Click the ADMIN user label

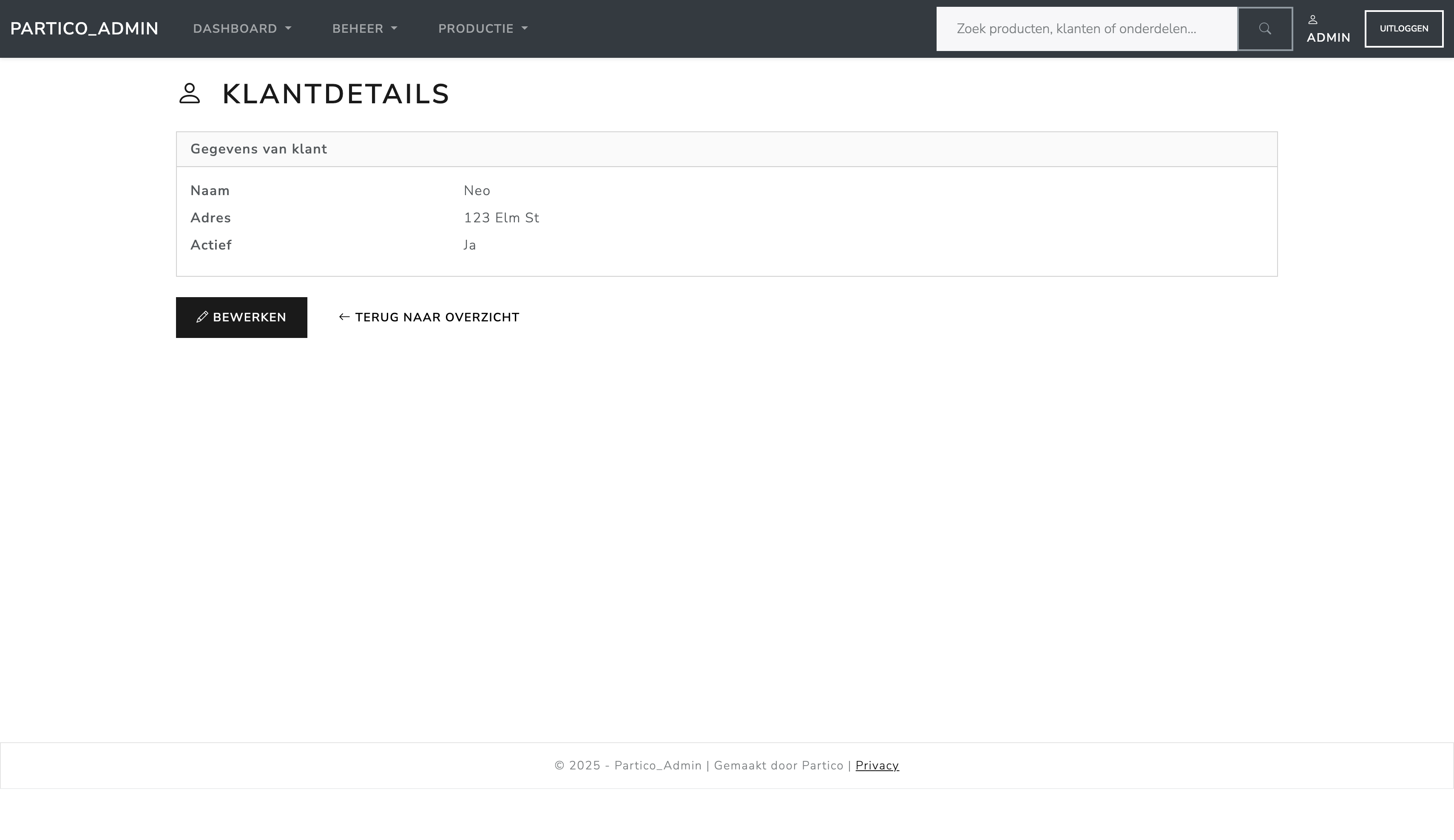[1328, 37]
